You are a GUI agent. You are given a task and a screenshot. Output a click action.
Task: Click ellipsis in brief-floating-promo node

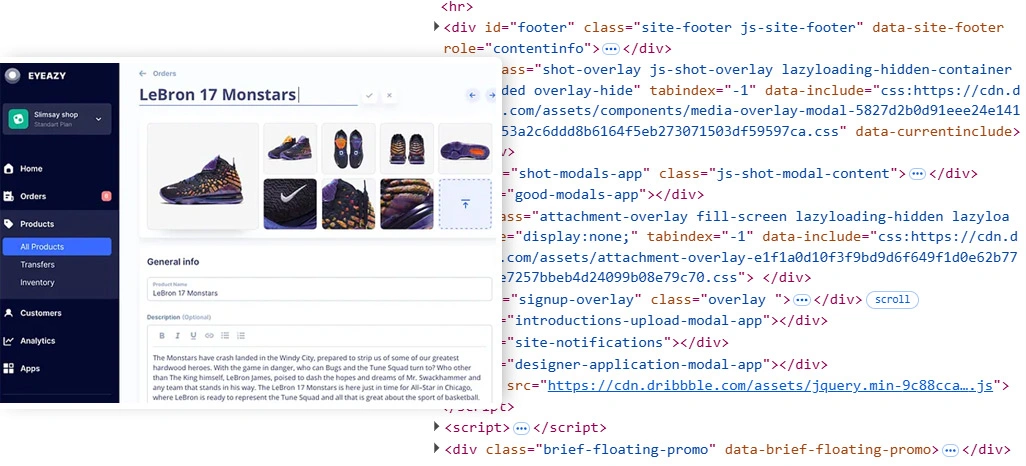tap(950, 450)
